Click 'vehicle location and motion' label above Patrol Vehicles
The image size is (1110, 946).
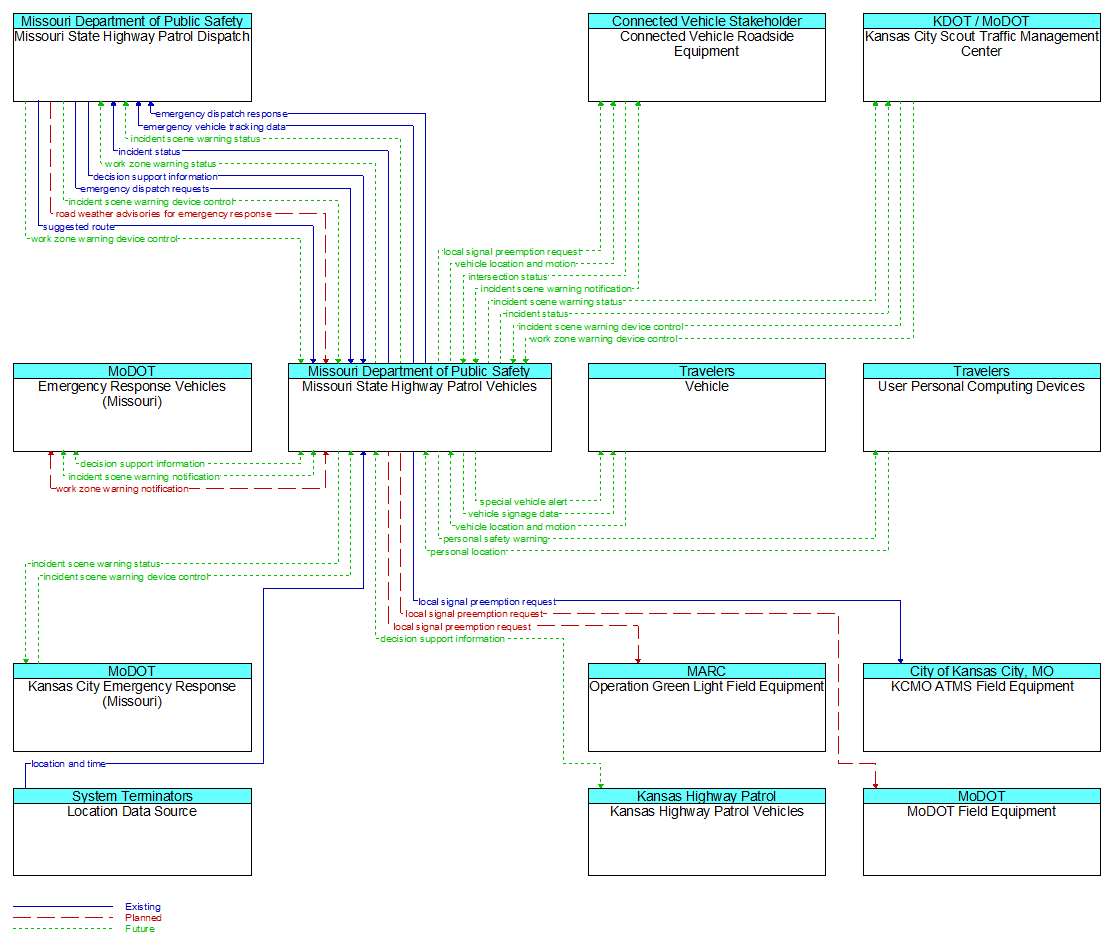click(x=515, y=264)
